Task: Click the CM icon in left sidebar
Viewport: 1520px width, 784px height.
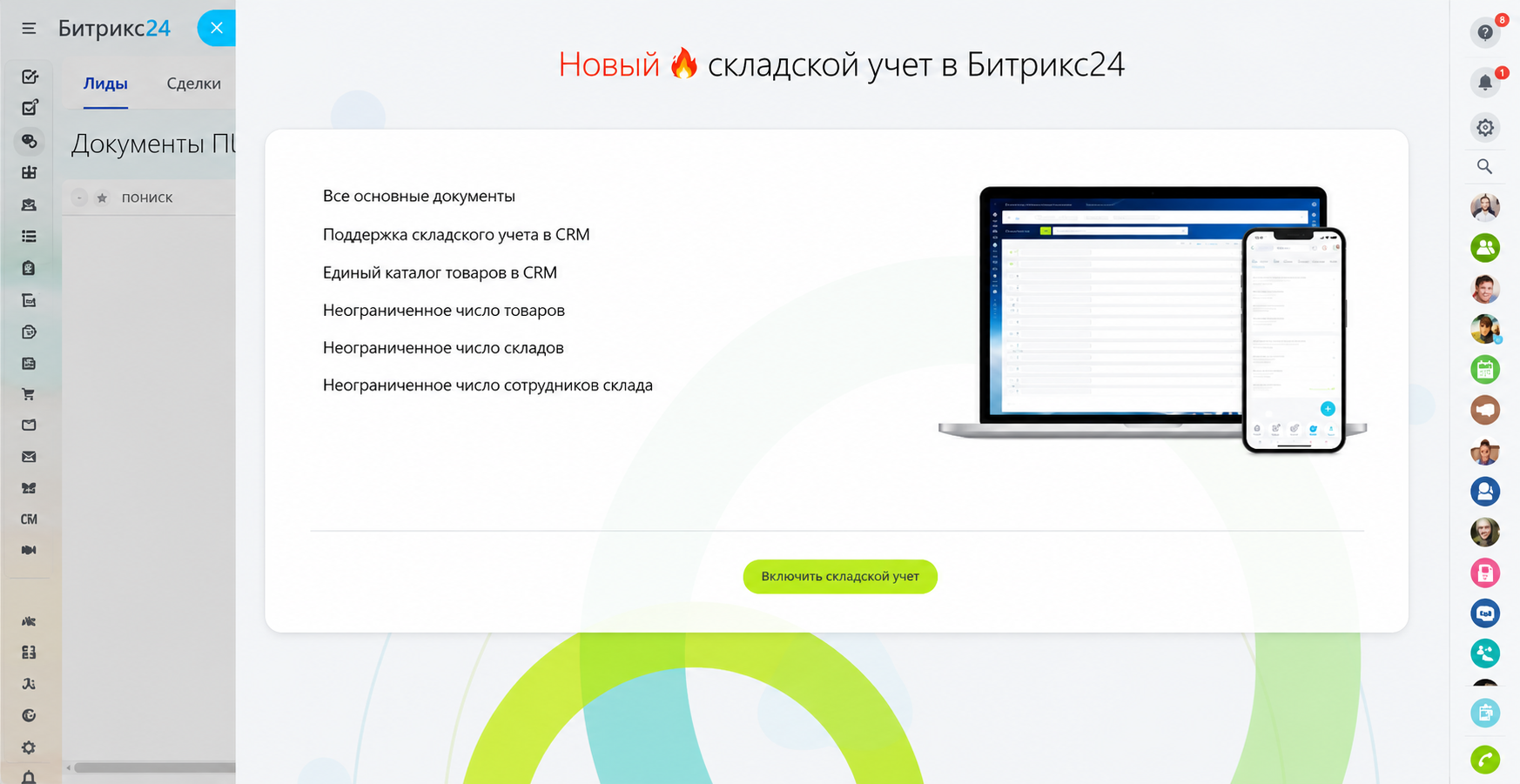Action: pyautogui.click(x=29, y=519)
